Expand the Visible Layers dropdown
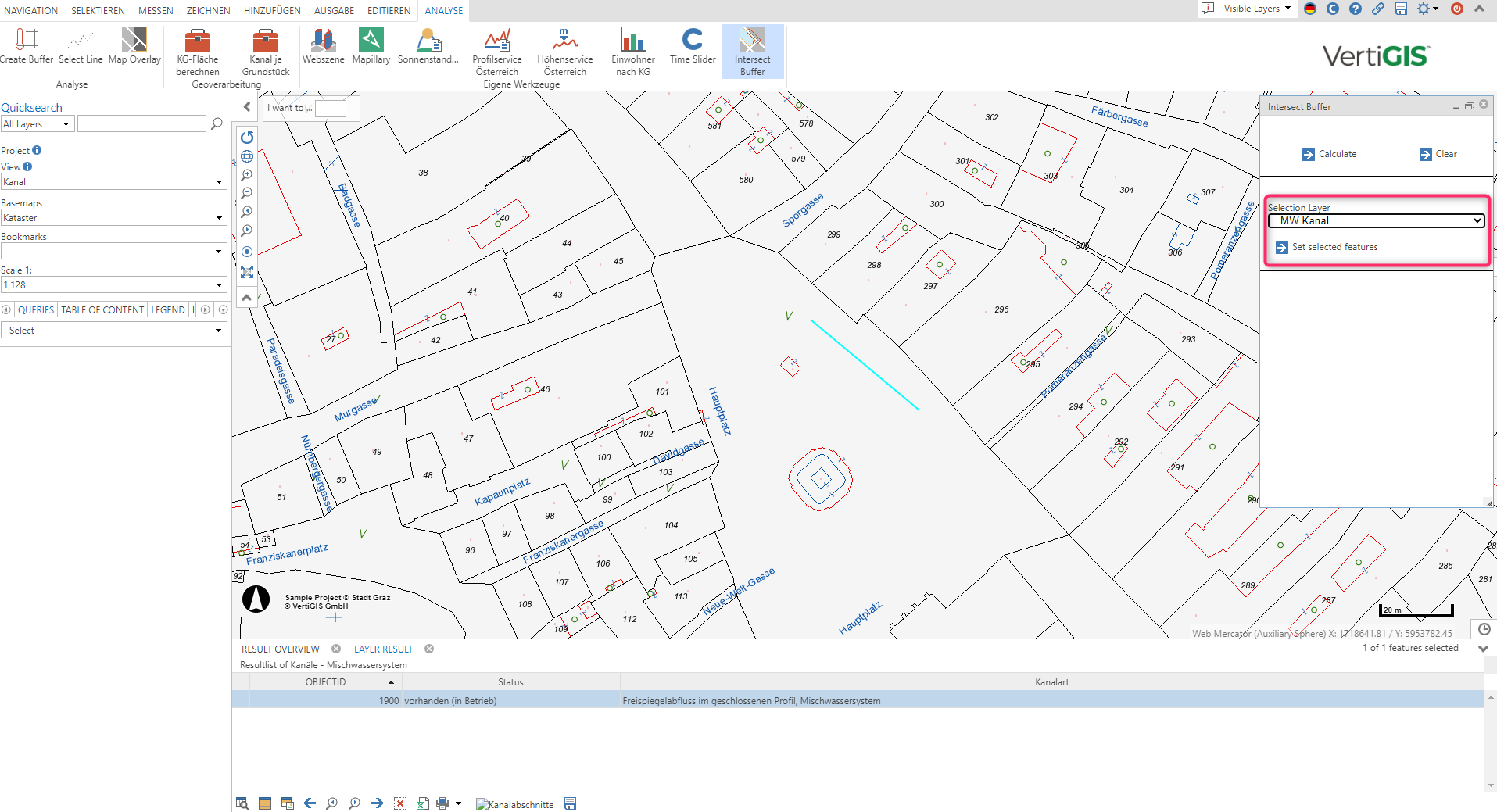Viewport: 1497px width, 812px height. click(x=1256, y=9)
